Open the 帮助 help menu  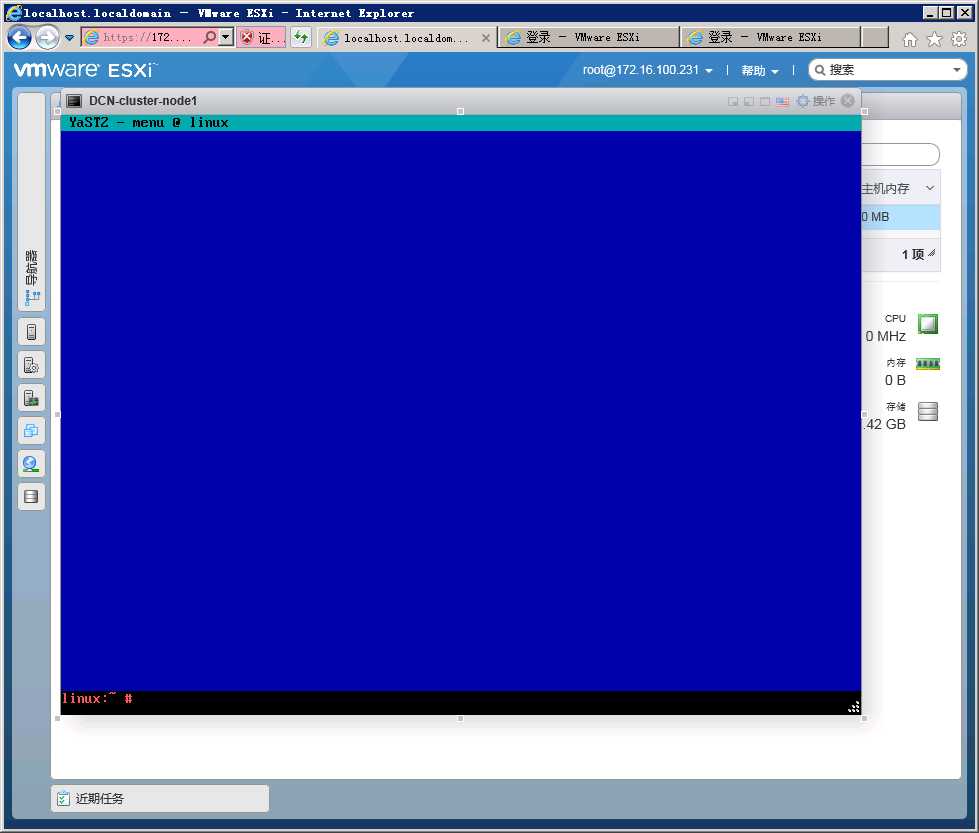760,71
